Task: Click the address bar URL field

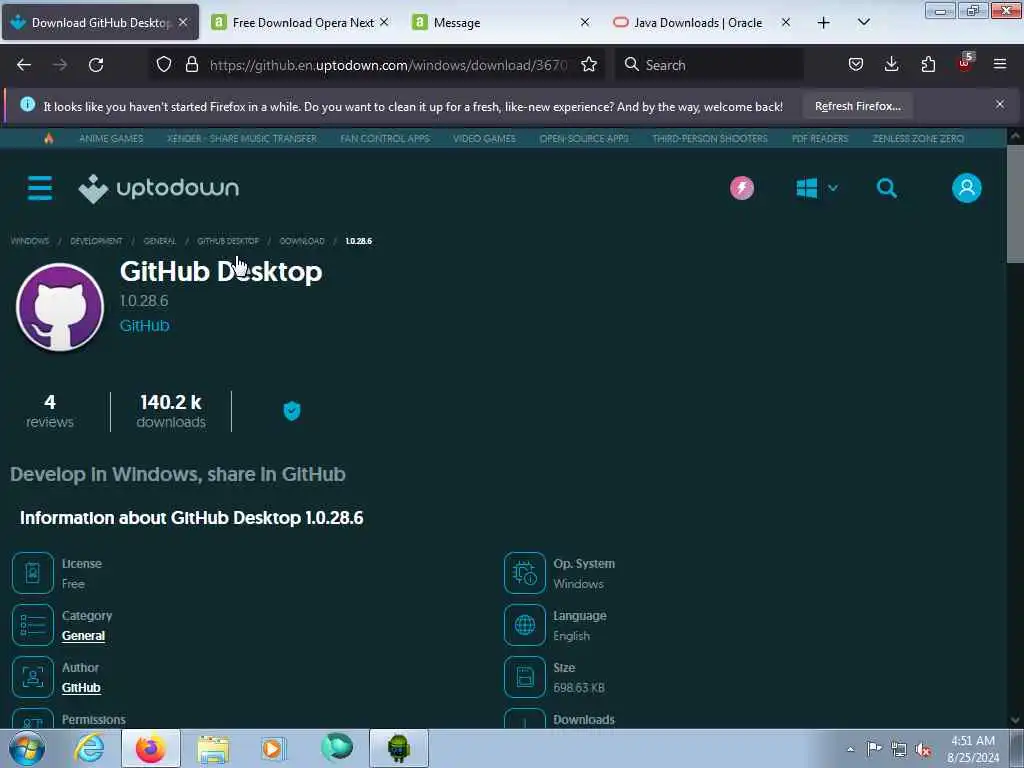Action: [389, 65]
